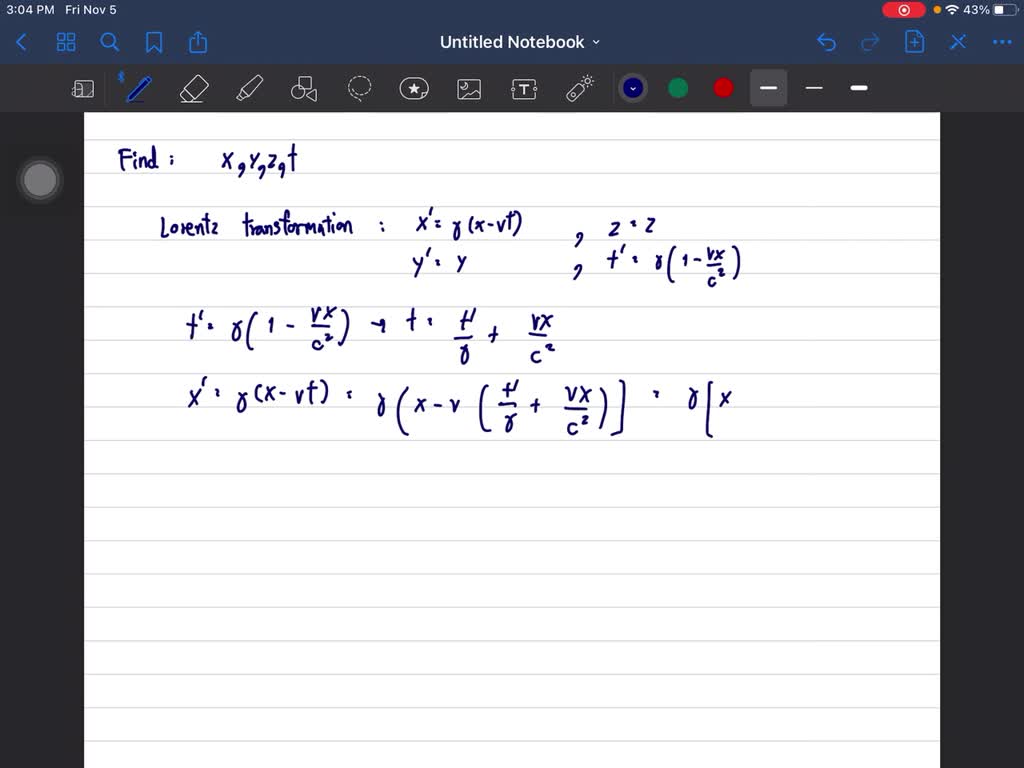Activate the Lasso selection tool
1024x768 pixels.
[359, 88]
